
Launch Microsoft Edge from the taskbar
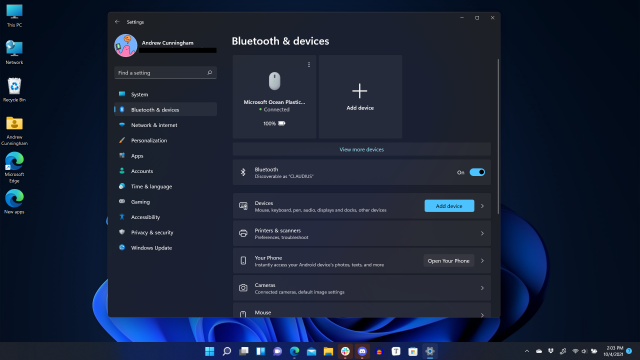pos(295,351)
